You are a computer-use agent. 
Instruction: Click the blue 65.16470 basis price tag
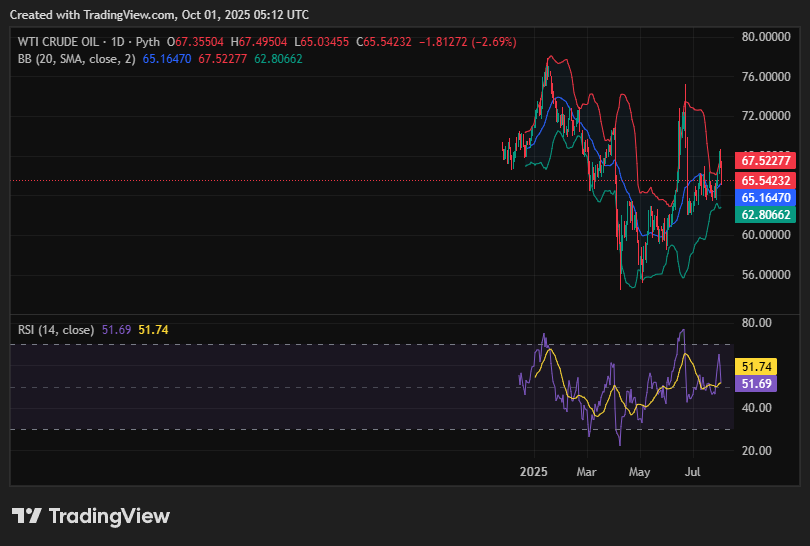(765, 198)
